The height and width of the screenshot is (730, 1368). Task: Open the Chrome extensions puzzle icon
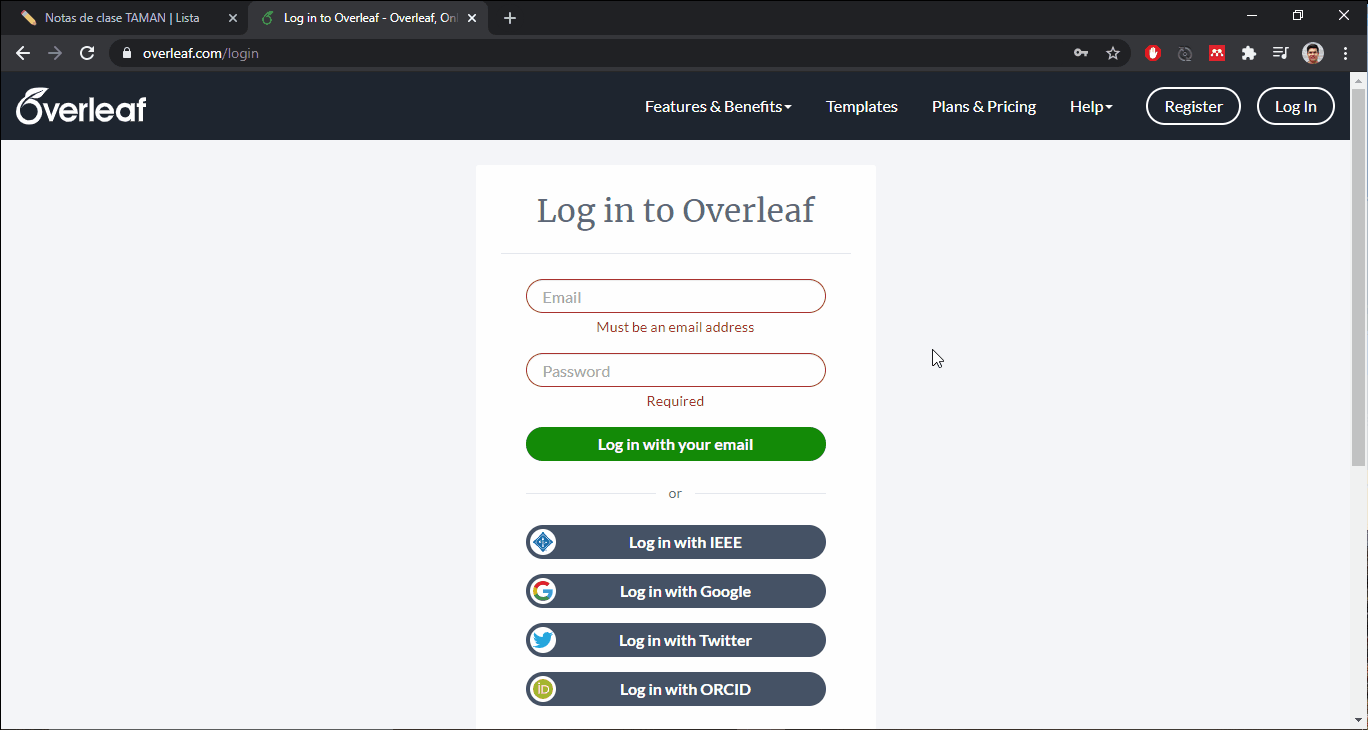(x=1248, y=53)
